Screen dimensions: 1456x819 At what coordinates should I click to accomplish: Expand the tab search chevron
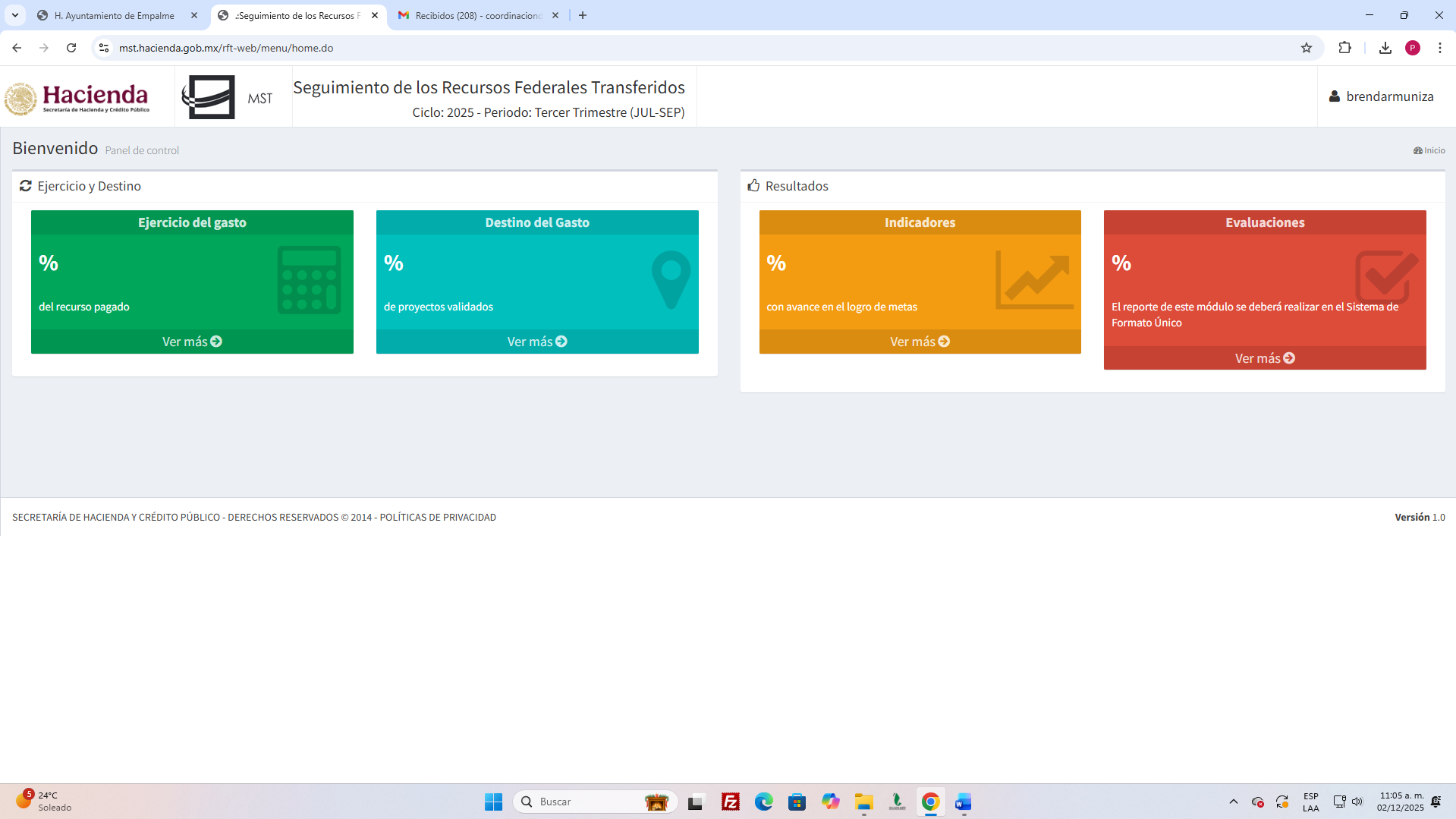tap(15, 15)
